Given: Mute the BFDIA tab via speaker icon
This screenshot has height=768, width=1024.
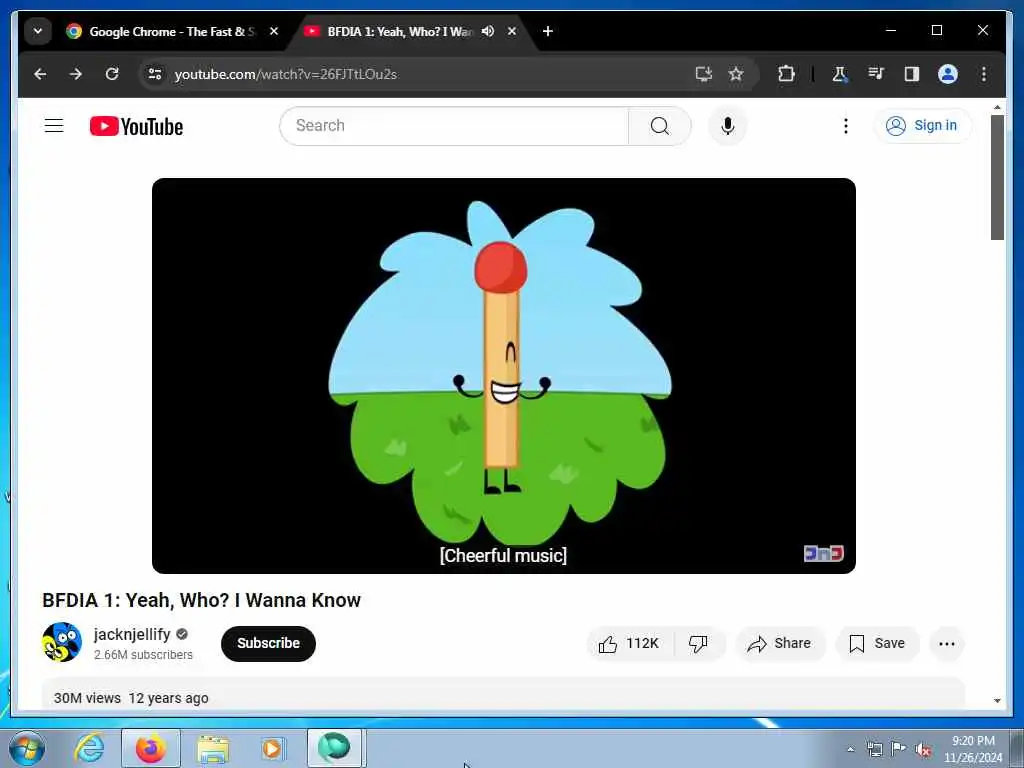Looking at the screenshot, I should pyautogui.click(x=488, y=31).
